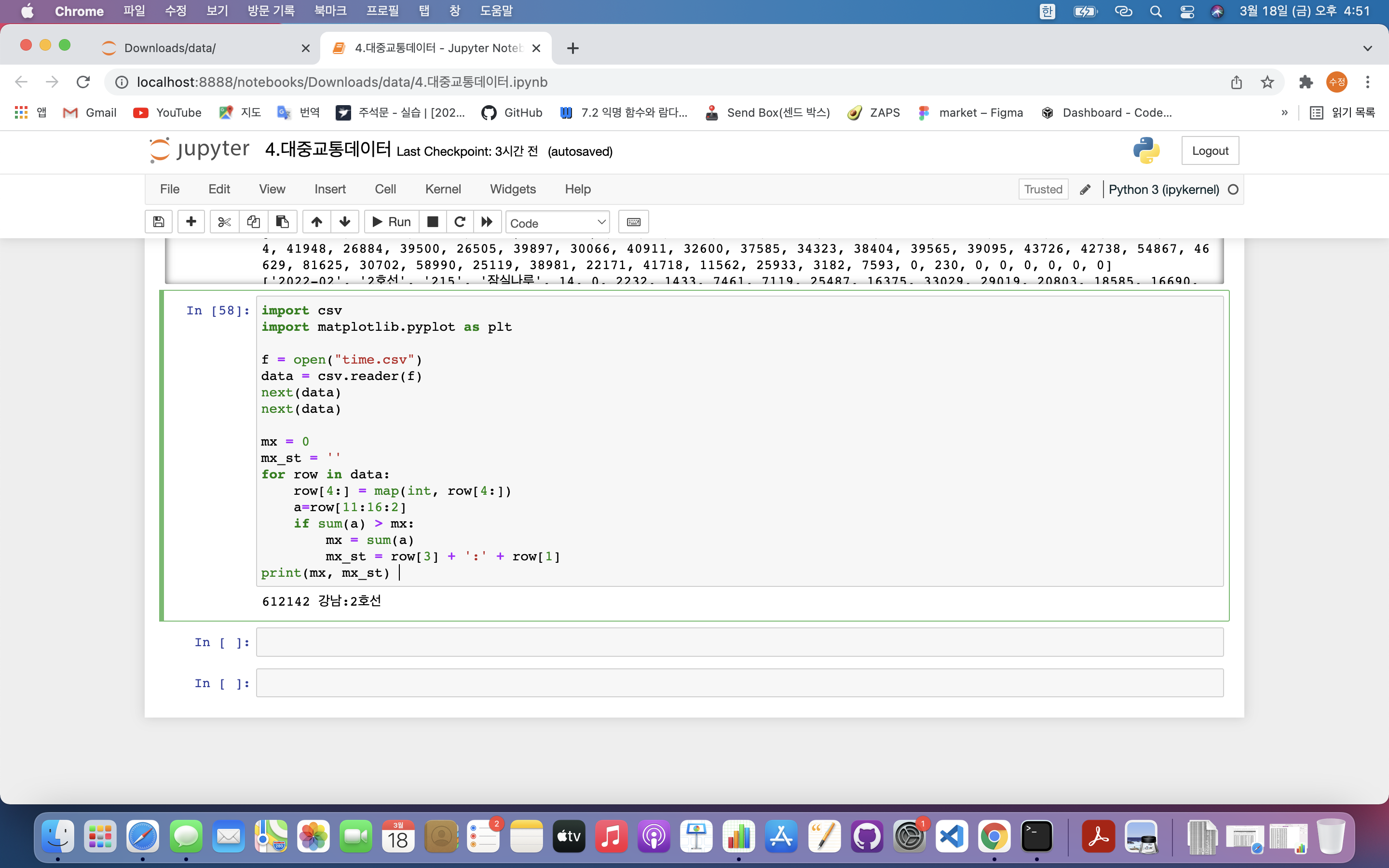Restart the kernel icon
Viewport: 1389px width, 868px height.
point(460,222)
